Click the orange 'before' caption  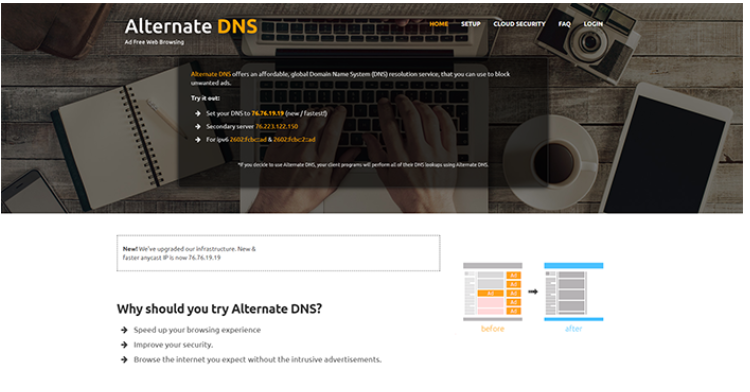point(493,329)
